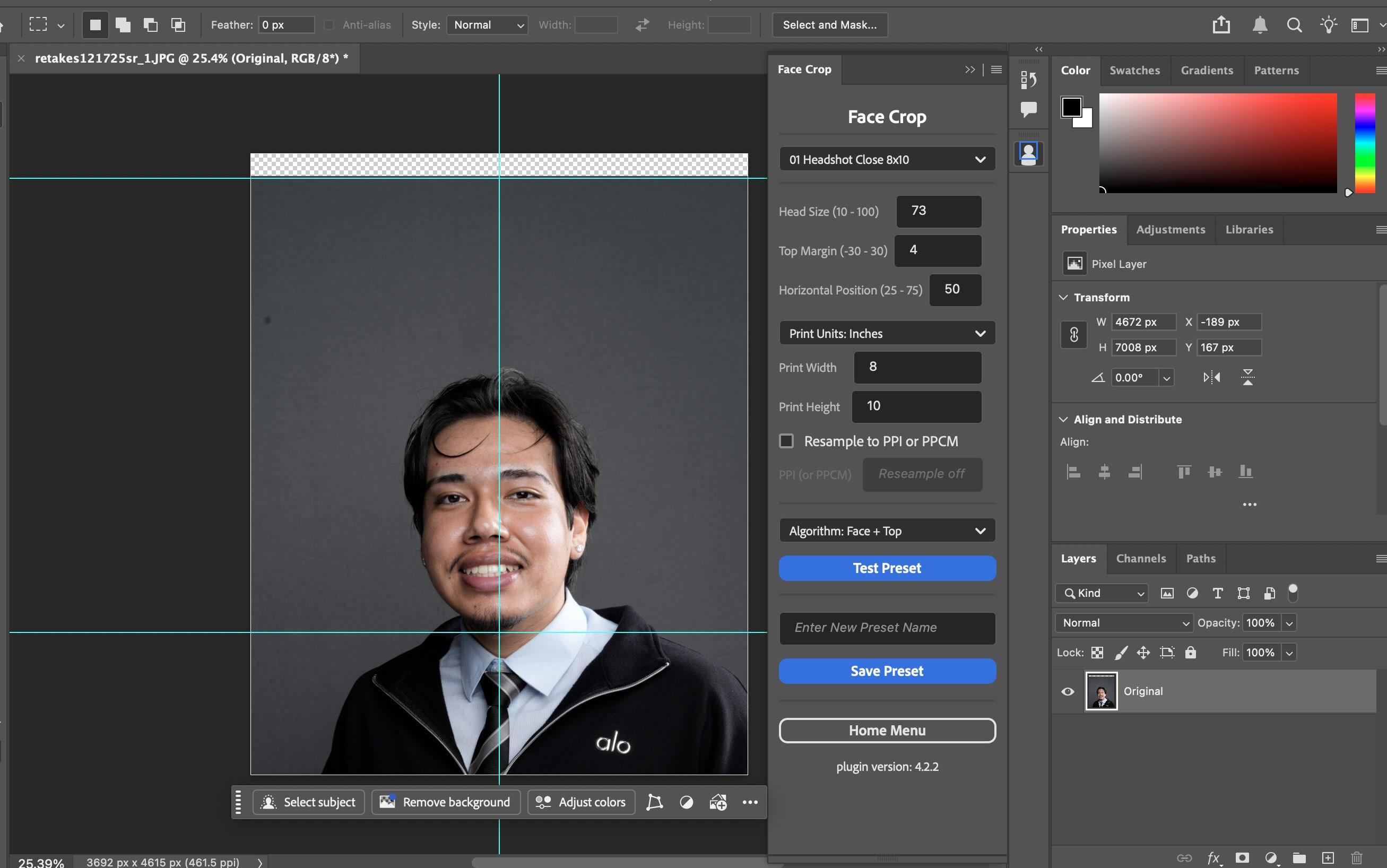
Task: Select the Add to selection mode icon
Action: 123,25
